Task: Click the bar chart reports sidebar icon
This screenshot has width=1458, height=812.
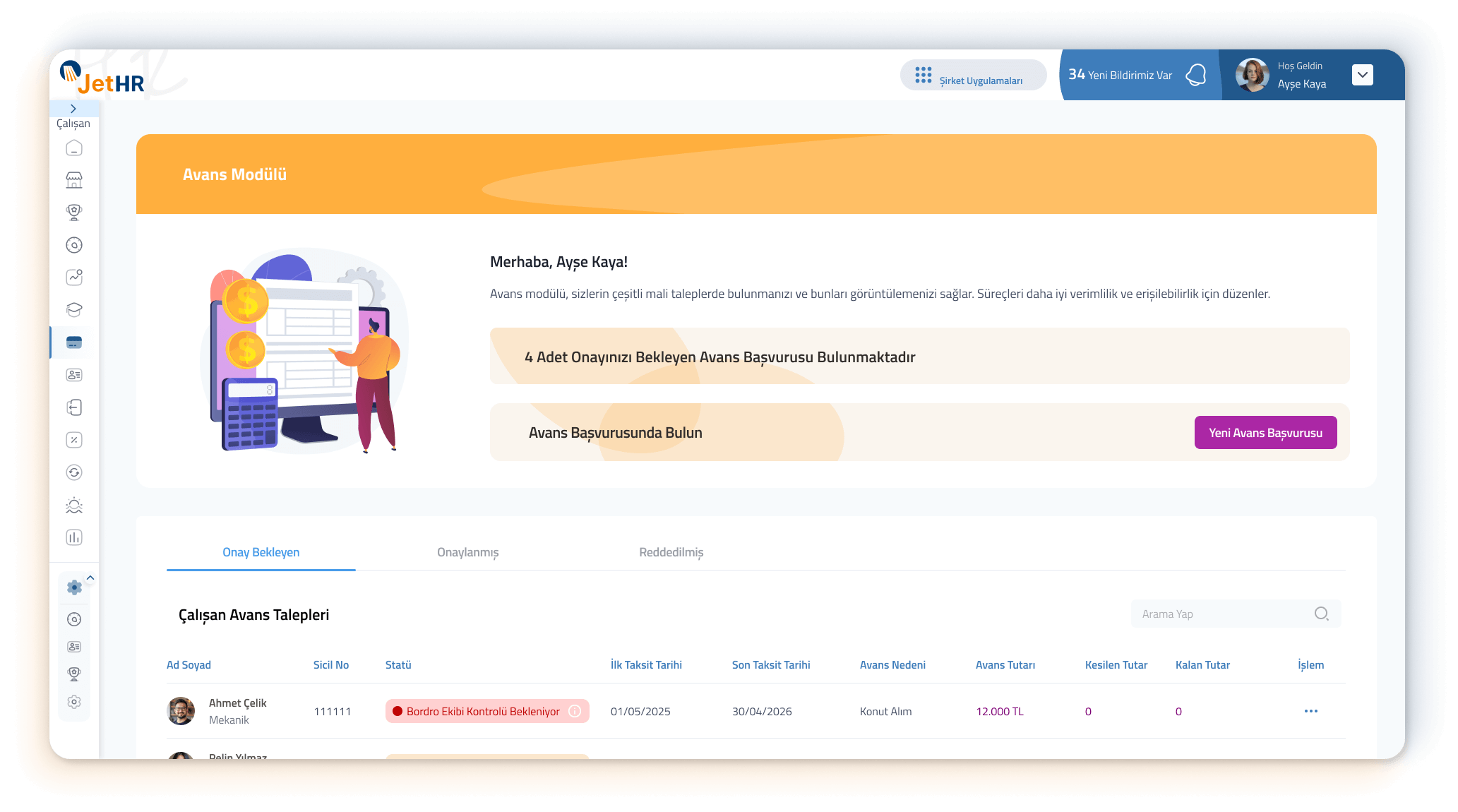Action: (x=74, y=537)
